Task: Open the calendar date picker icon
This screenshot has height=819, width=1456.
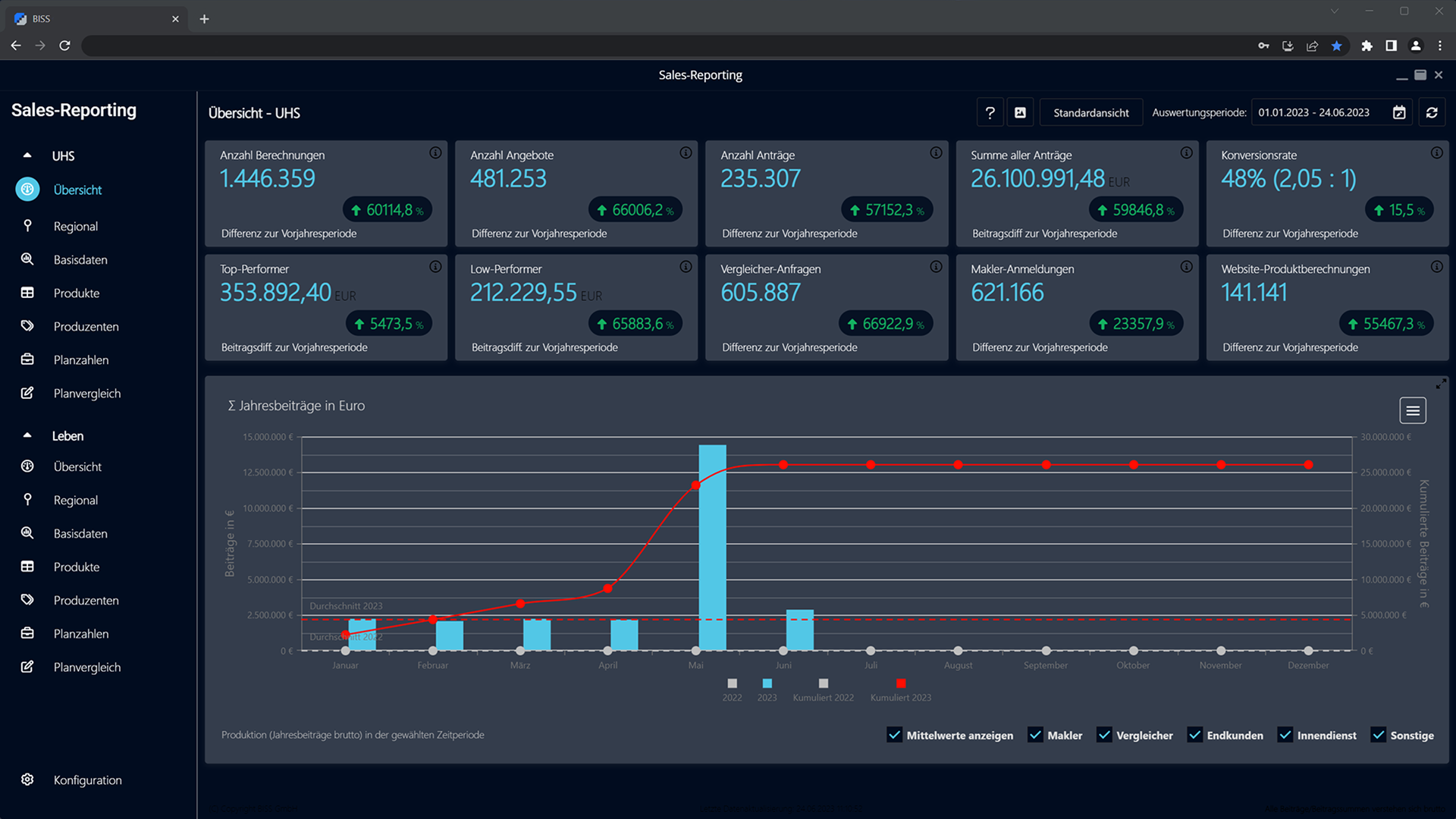Action: pyautogui.click(x=1399, y=113)
